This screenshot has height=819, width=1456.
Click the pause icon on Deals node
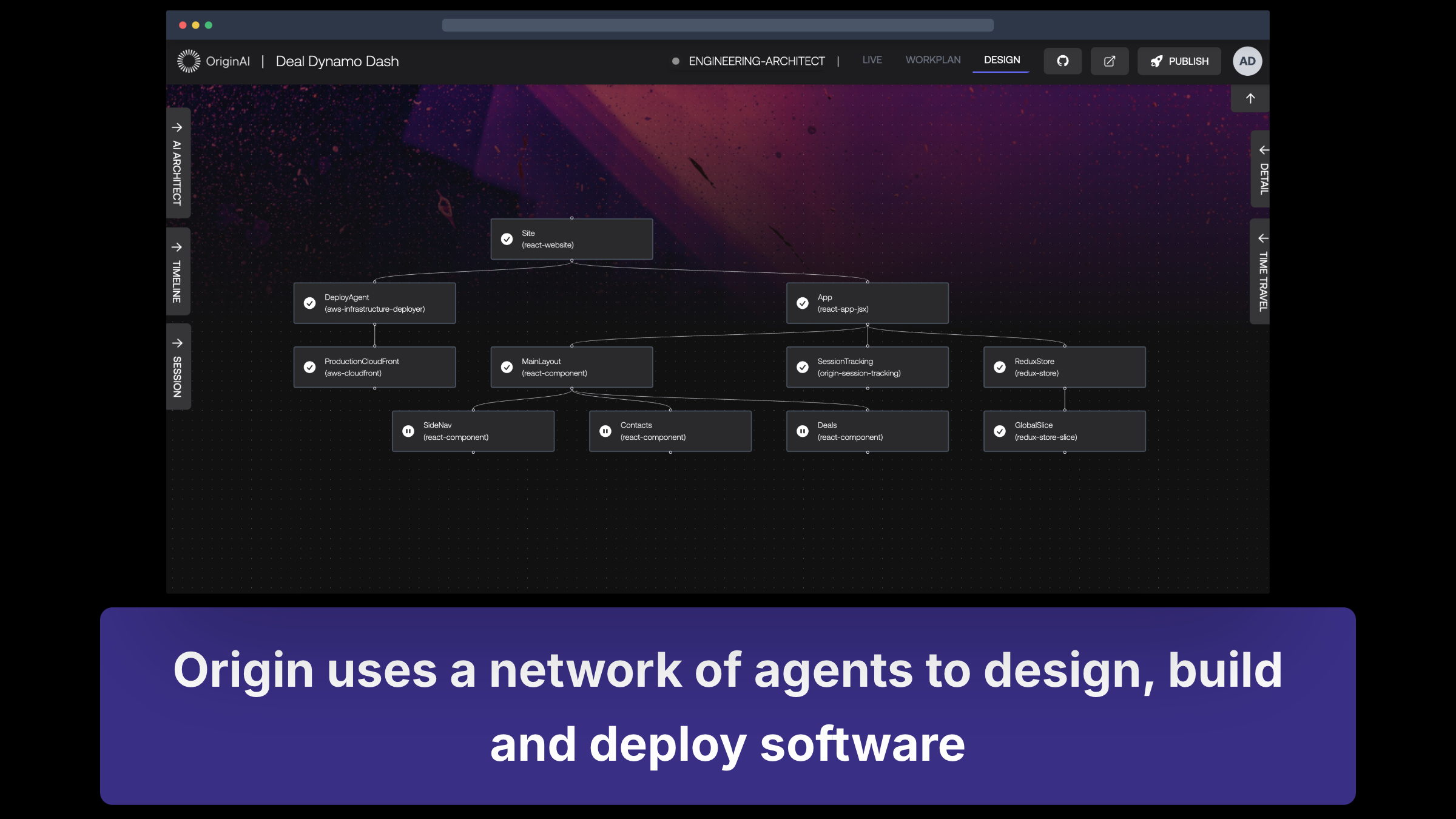coord(803,431)
